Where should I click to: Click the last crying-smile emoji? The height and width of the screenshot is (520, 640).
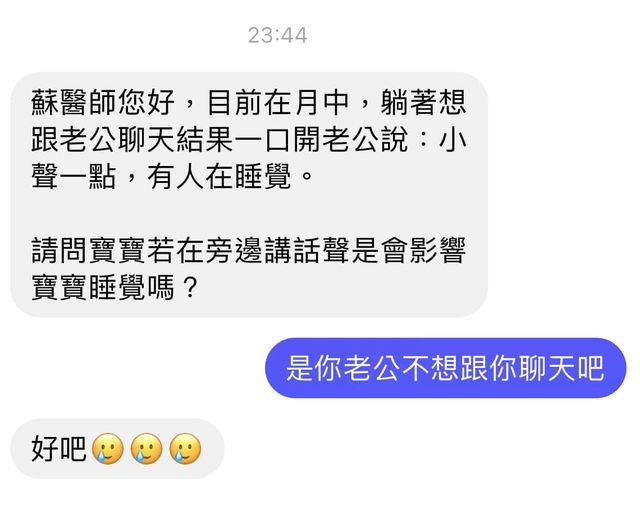click(185, 448)
